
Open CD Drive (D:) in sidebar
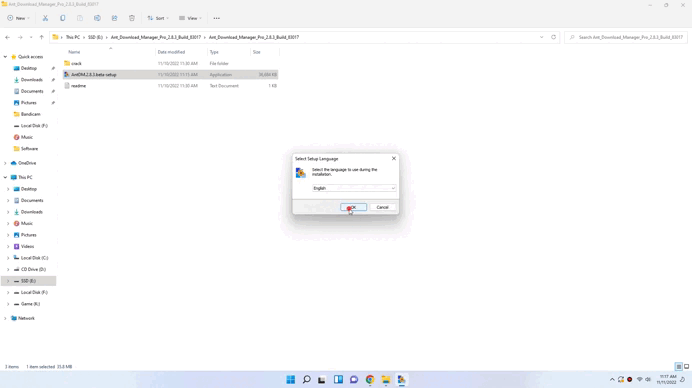click(x=33, y=269)
